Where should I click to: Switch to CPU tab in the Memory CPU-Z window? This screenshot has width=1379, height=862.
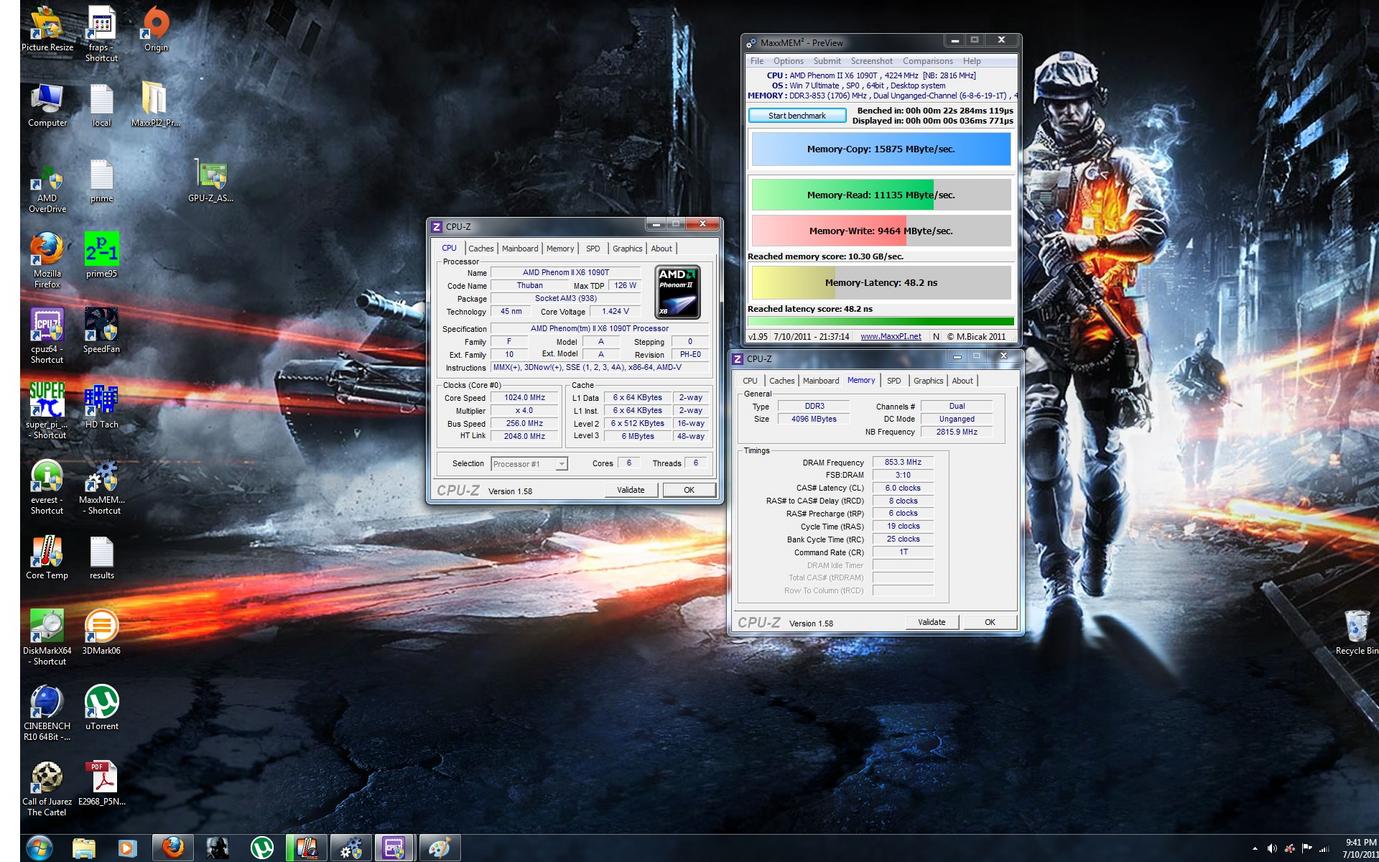point(750,381)
